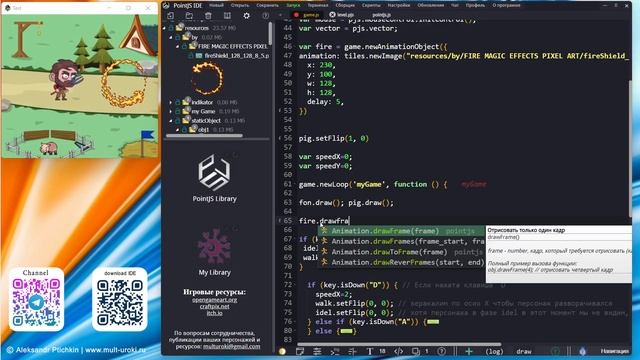
Task: Open the Сохранить menu
Action: pyautogui.click(x=267, y=5)
